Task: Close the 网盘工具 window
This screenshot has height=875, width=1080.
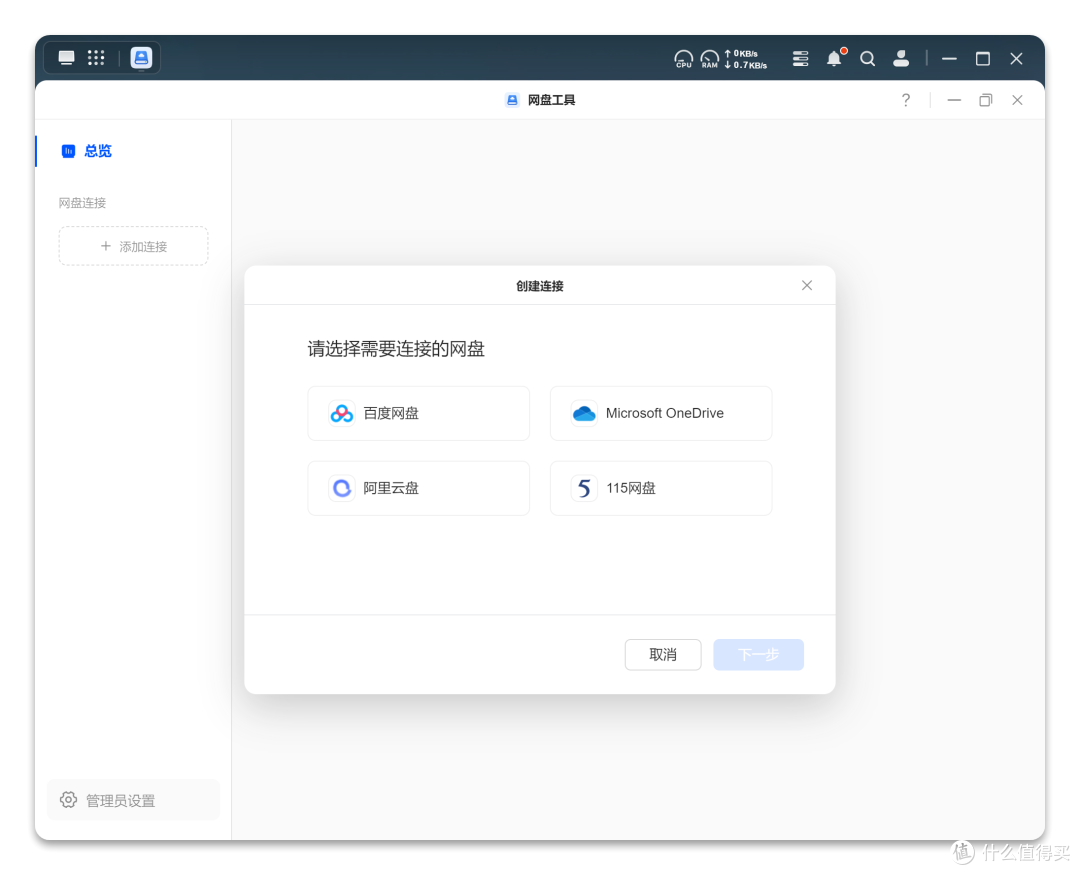Action: click(1017, 101)
